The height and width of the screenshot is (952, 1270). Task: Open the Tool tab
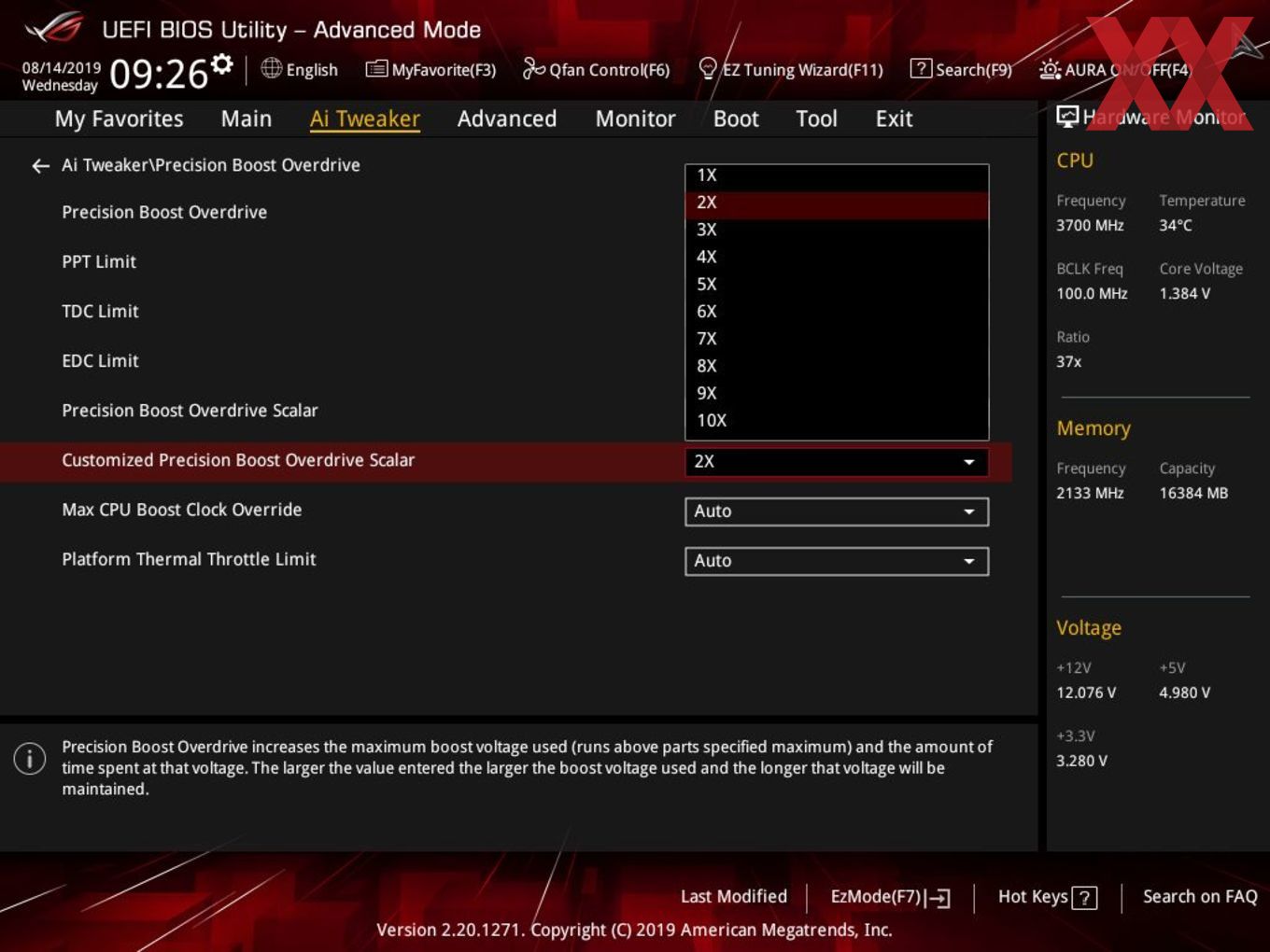tap(816, 119)
